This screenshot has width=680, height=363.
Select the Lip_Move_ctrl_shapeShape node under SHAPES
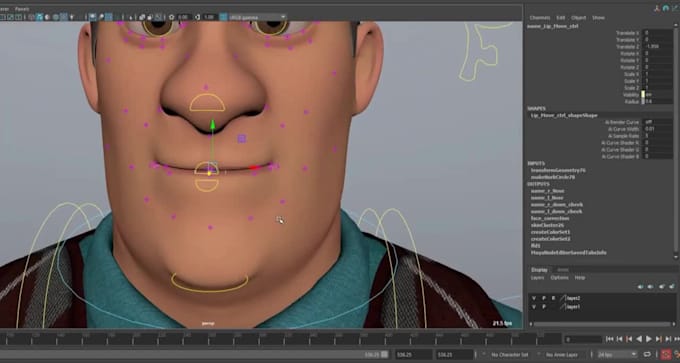pos(564,115)
